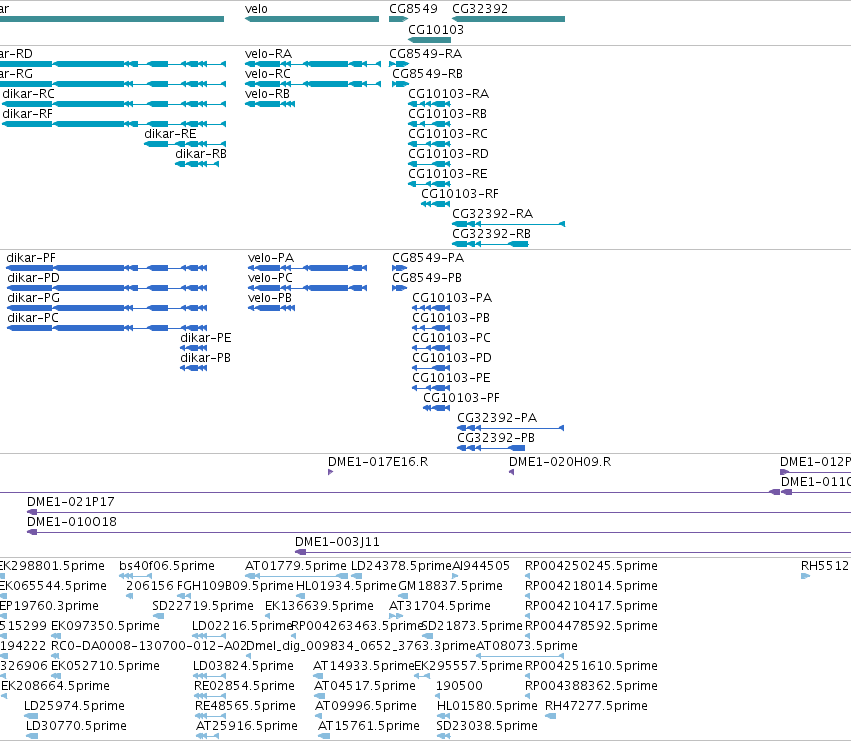
Task: Click the velo-RA transcript label
Action: [268, 54]
